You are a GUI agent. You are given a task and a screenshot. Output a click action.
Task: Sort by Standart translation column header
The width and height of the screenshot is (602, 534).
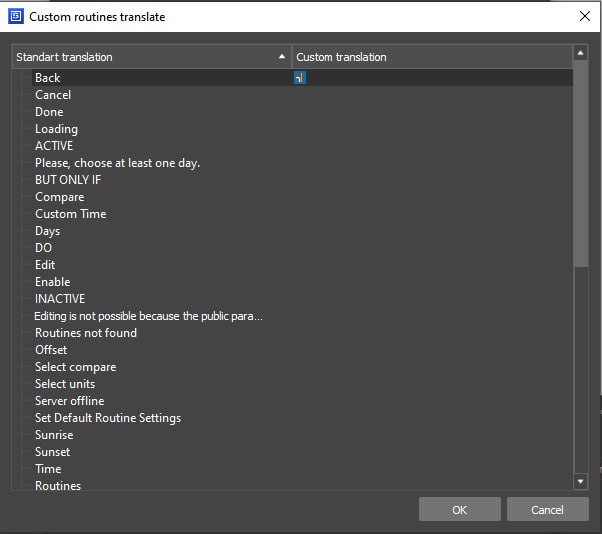tap(150, 57)
